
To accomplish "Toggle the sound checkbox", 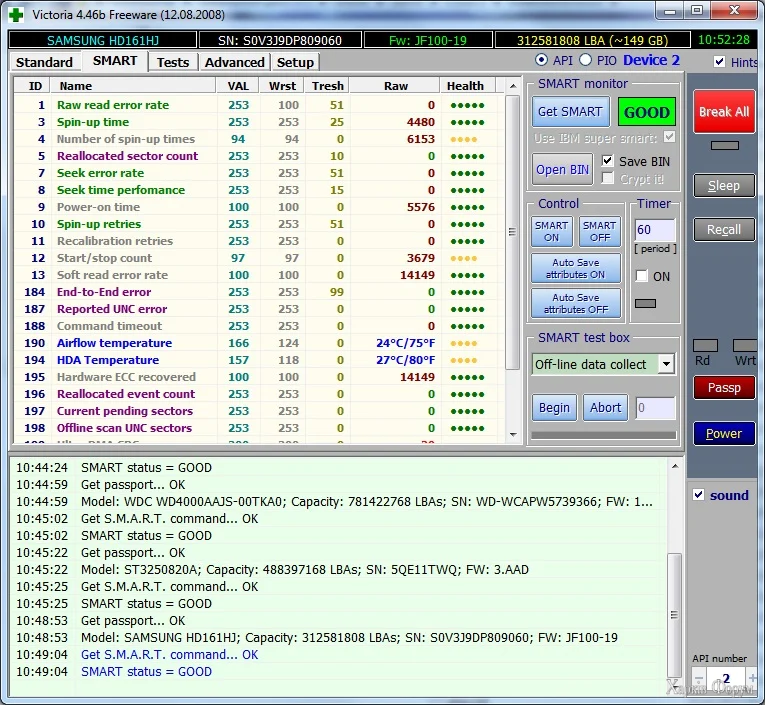I will click(x=699, y=495).
